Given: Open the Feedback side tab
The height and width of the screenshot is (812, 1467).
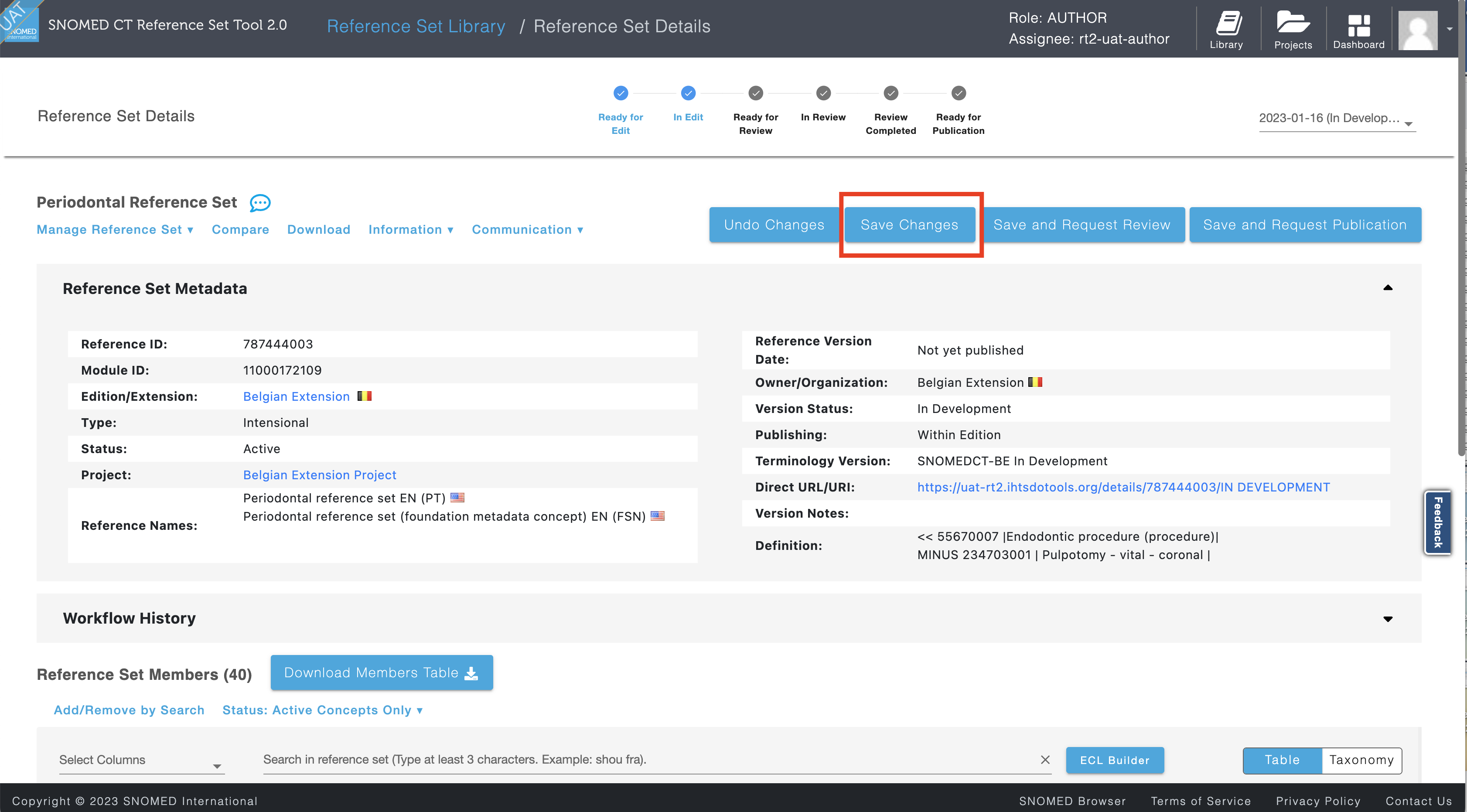Looking at the screenshot, I should coord(1437,523).
